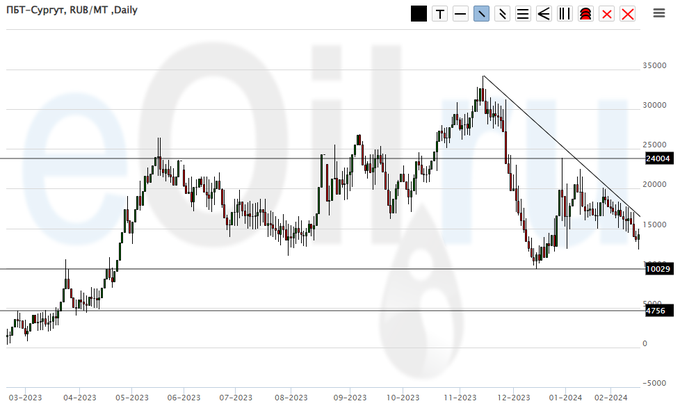Click the 10029 price level label
This screenshot has width=680, height=408.
657,269
